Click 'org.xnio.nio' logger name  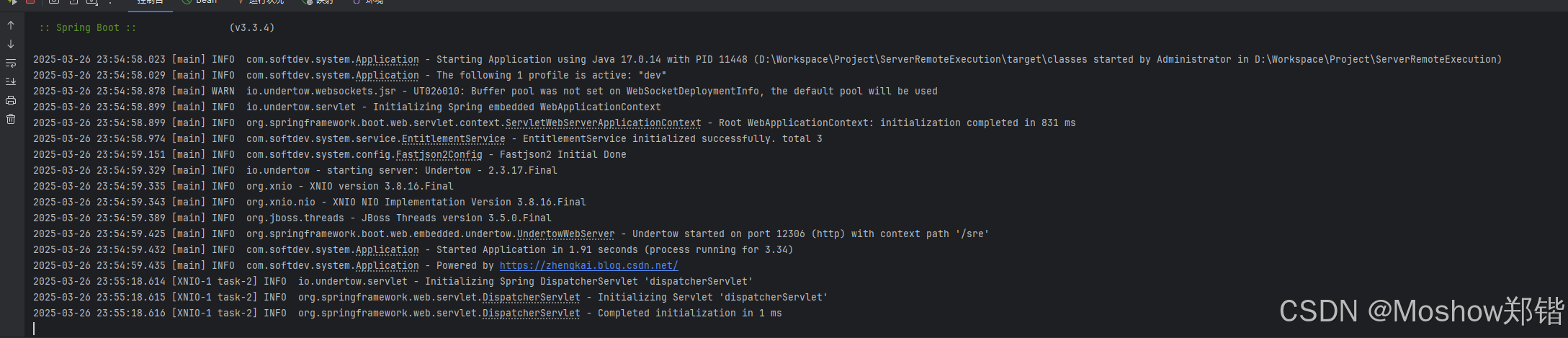tap(281, 203)
